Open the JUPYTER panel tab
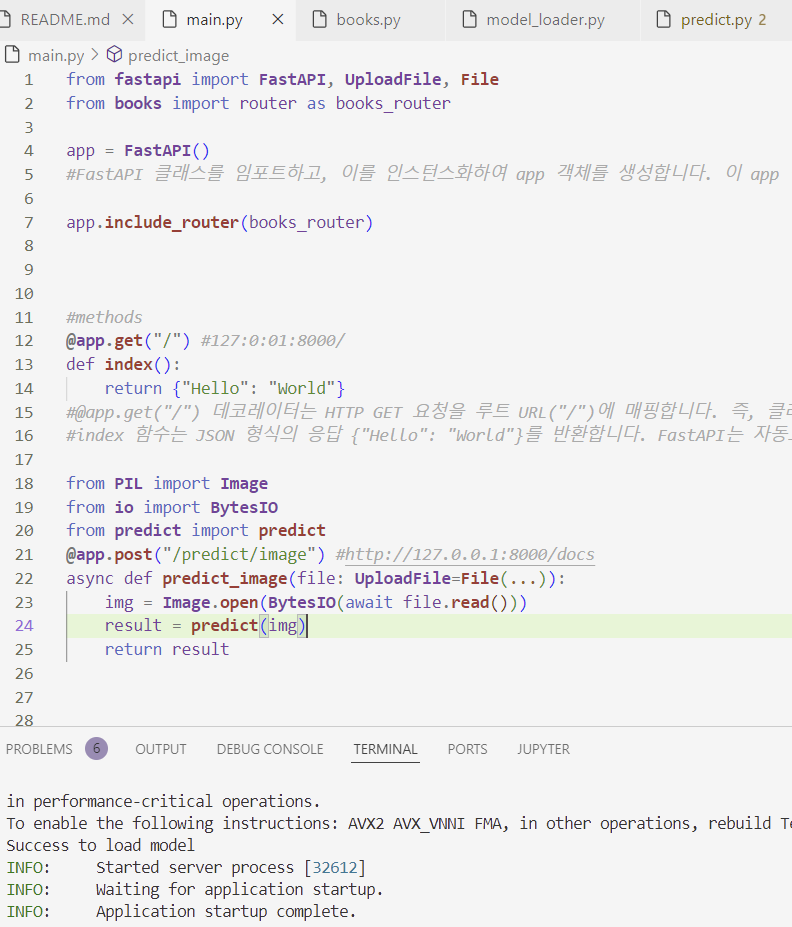Viewport: 792px width, 927px height. [x=543, y=749]
